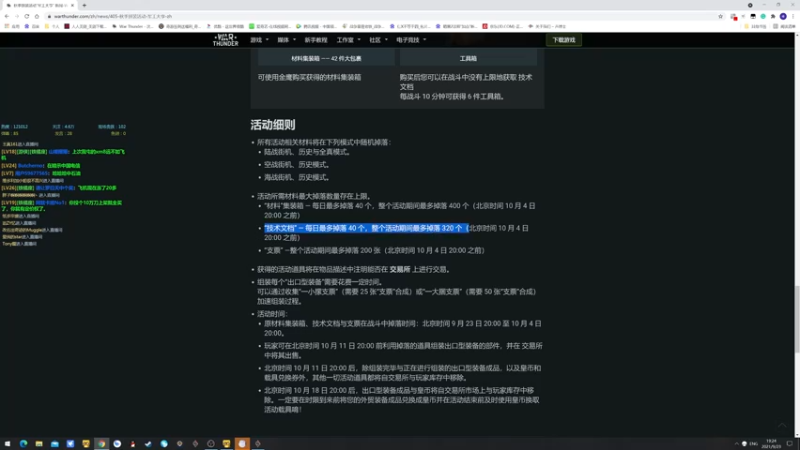
Task: Bookmark this page with star icon
Action: 720,16
